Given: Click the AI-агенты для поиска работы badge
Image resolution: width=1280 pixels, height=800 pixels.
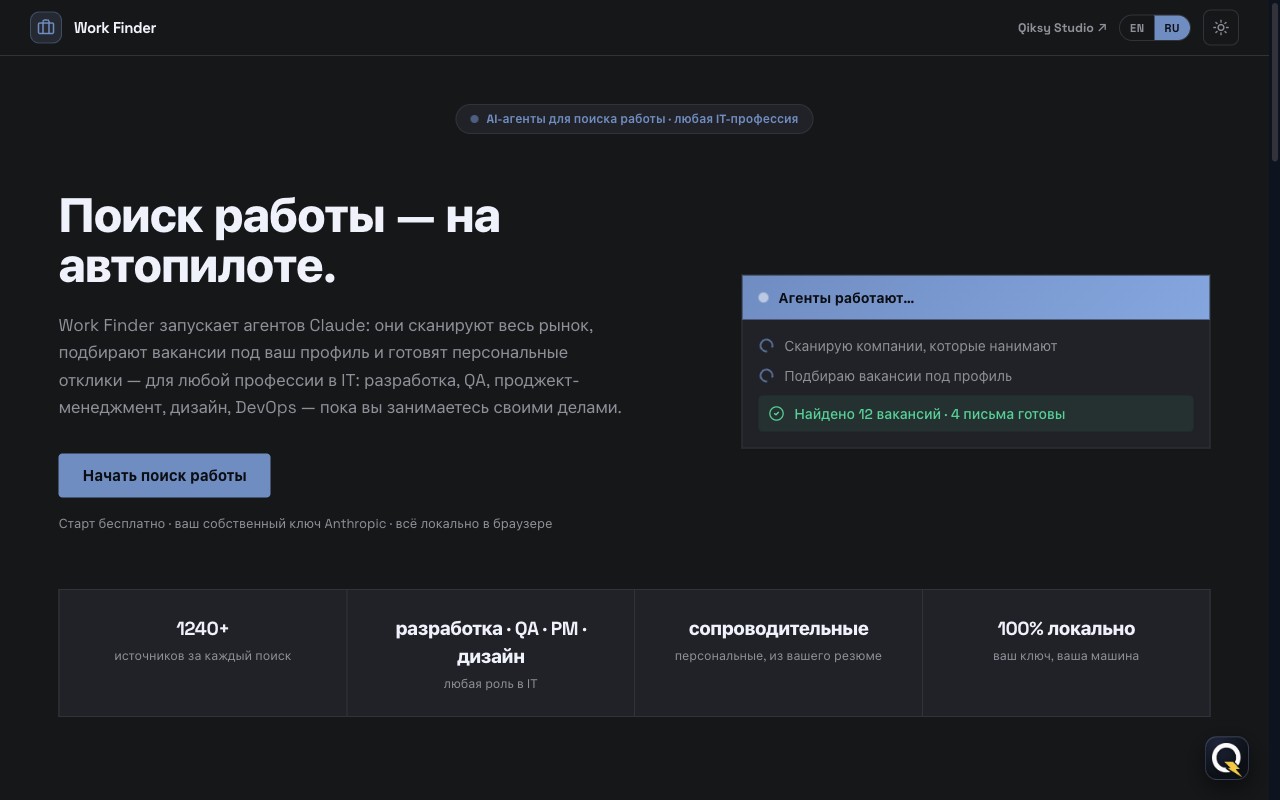Looking at the screenshot, I should pos(634,119).
